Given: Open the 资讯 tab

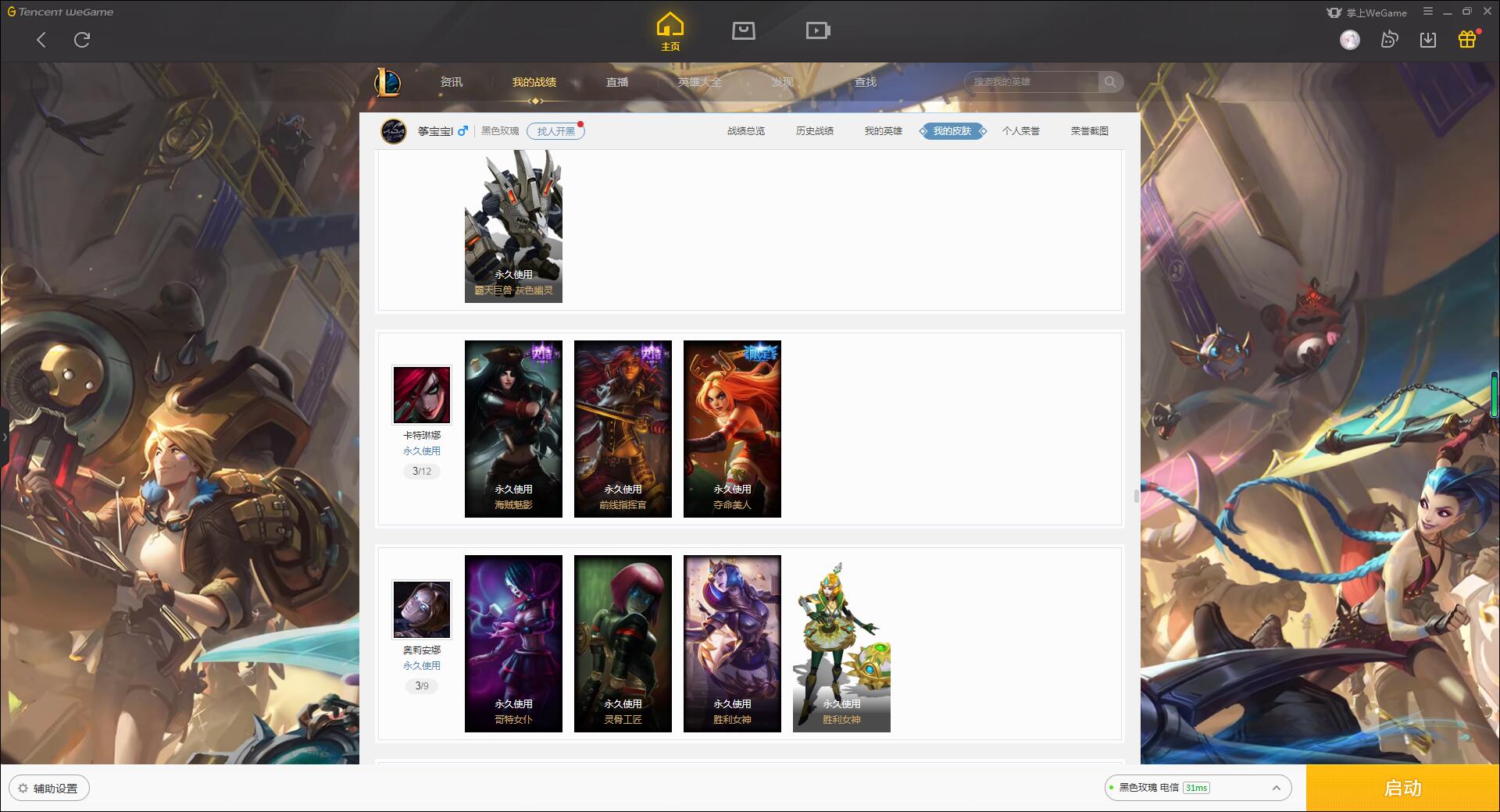Looking at the screenshot, I should pyautogui.click(x=452, y=82).
